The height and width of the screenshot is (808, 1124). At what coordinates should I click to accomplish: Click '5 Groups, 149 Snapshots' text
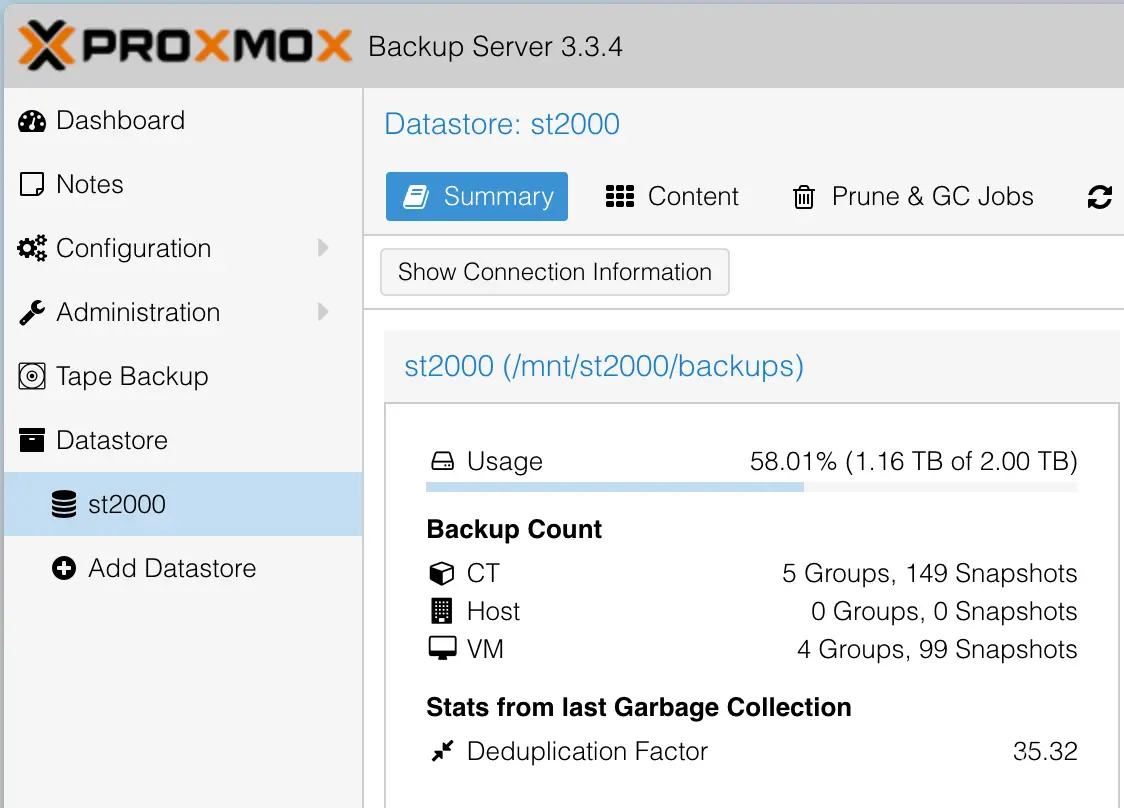pyautogui.click(x=930, y=573)
